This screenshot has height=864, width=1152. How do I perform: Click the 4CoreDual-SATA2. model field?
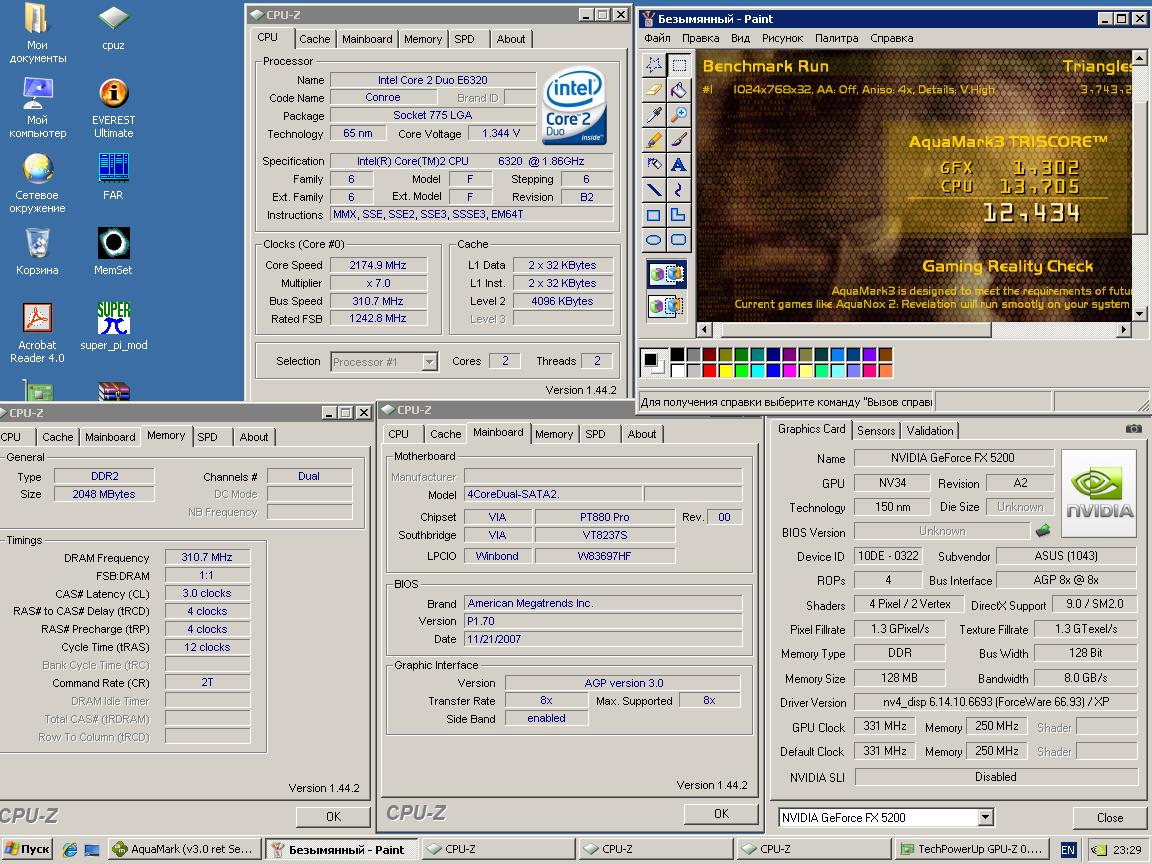point(553,494)
